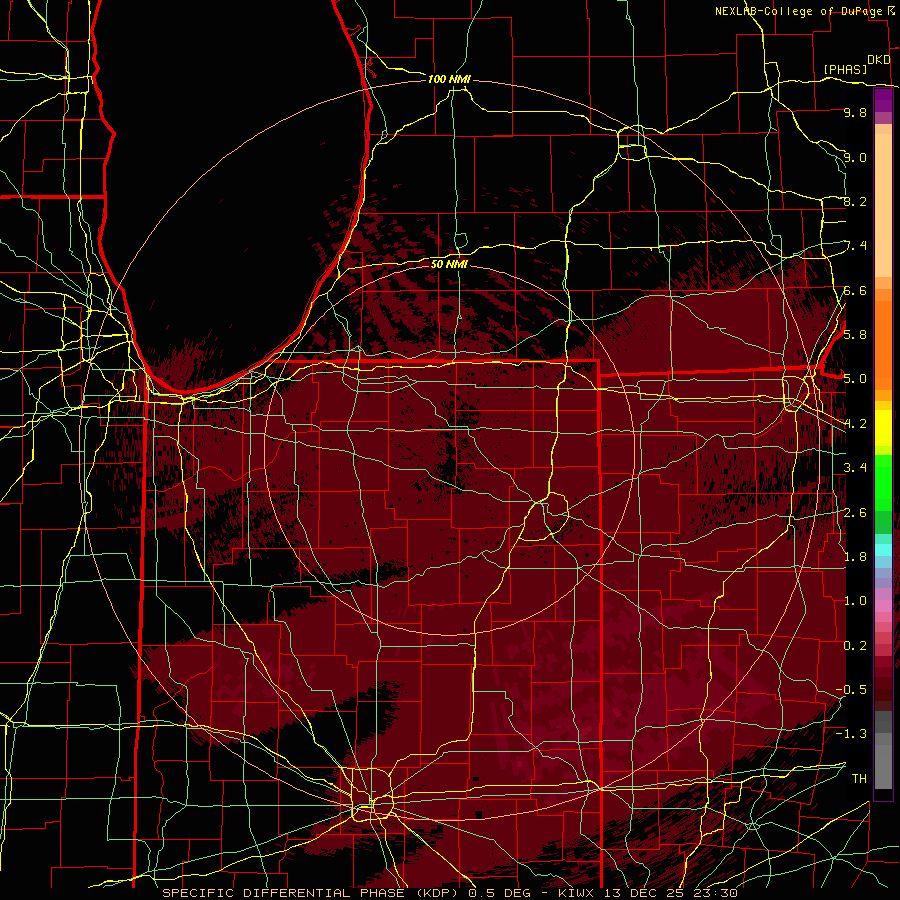Click the [PHAS] legend header label
This screenshot has width=900, height=900.
(845, 69)
